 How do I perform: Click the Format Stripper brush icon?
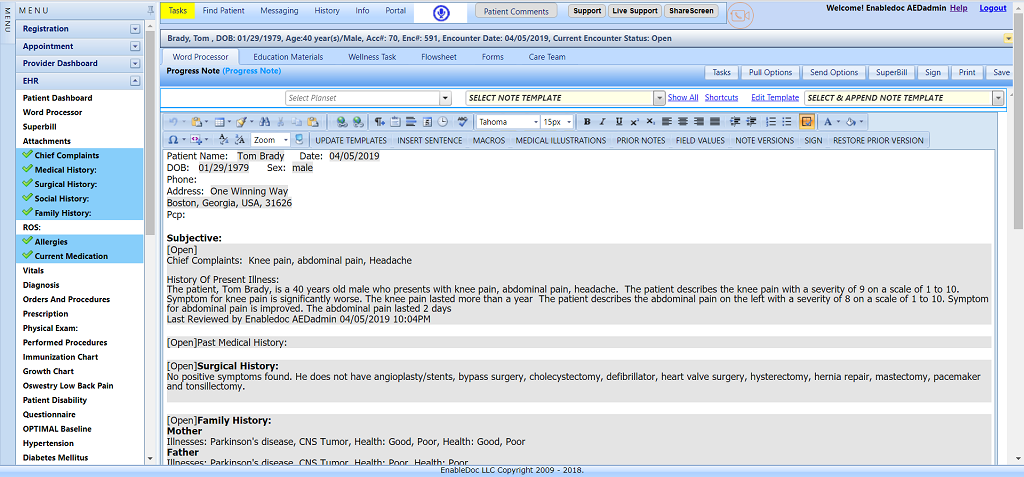pyautogui.click(x=241, y=122)
